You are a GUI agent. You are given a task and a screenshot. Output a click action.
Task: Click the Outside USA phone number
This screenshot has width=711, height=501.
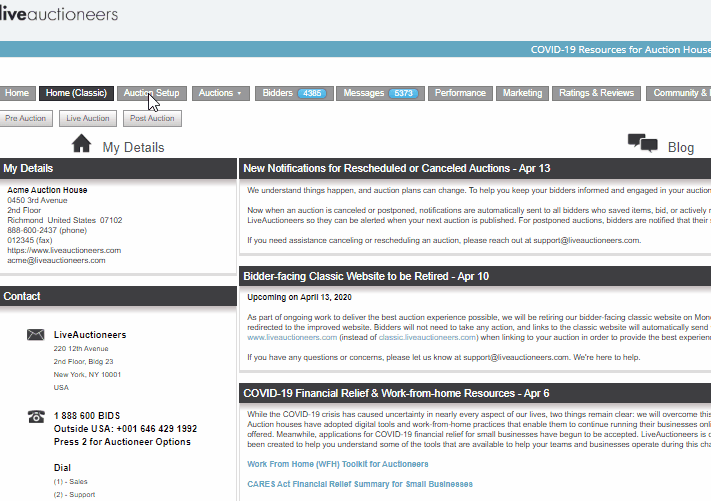[x=126, y=429]
